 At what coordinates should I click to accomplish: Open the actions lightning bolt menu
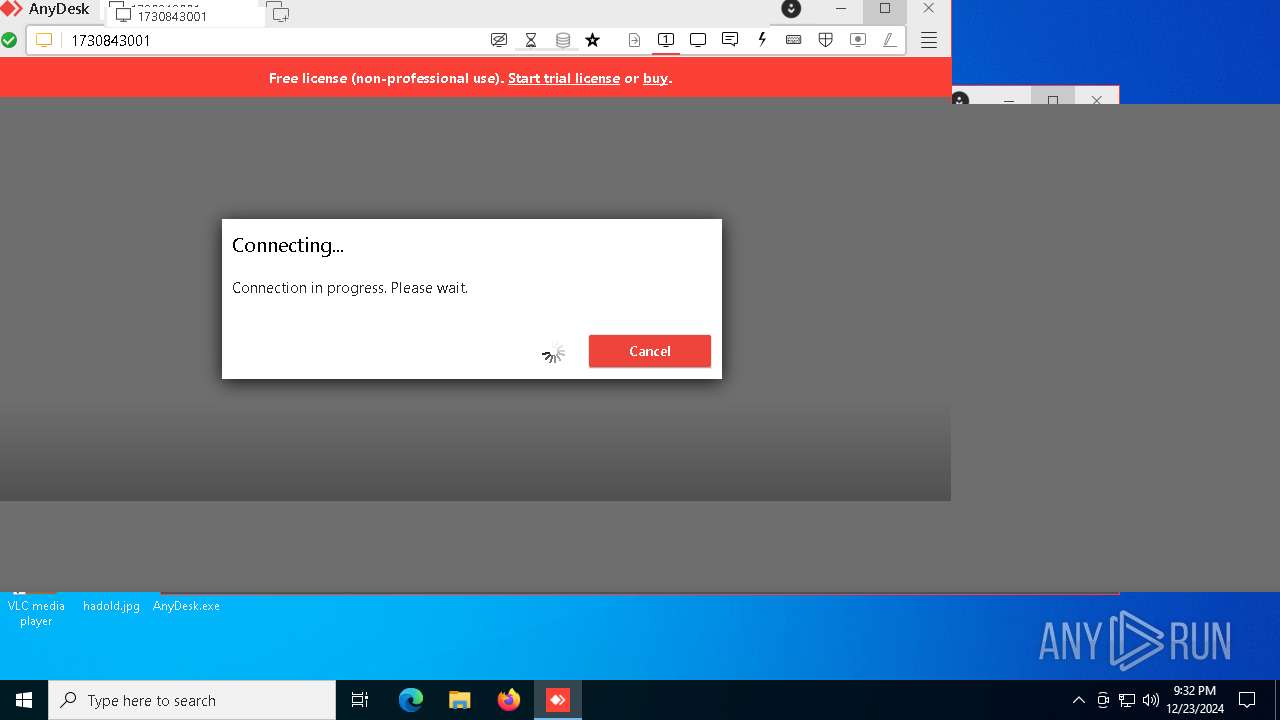(762, 40)
